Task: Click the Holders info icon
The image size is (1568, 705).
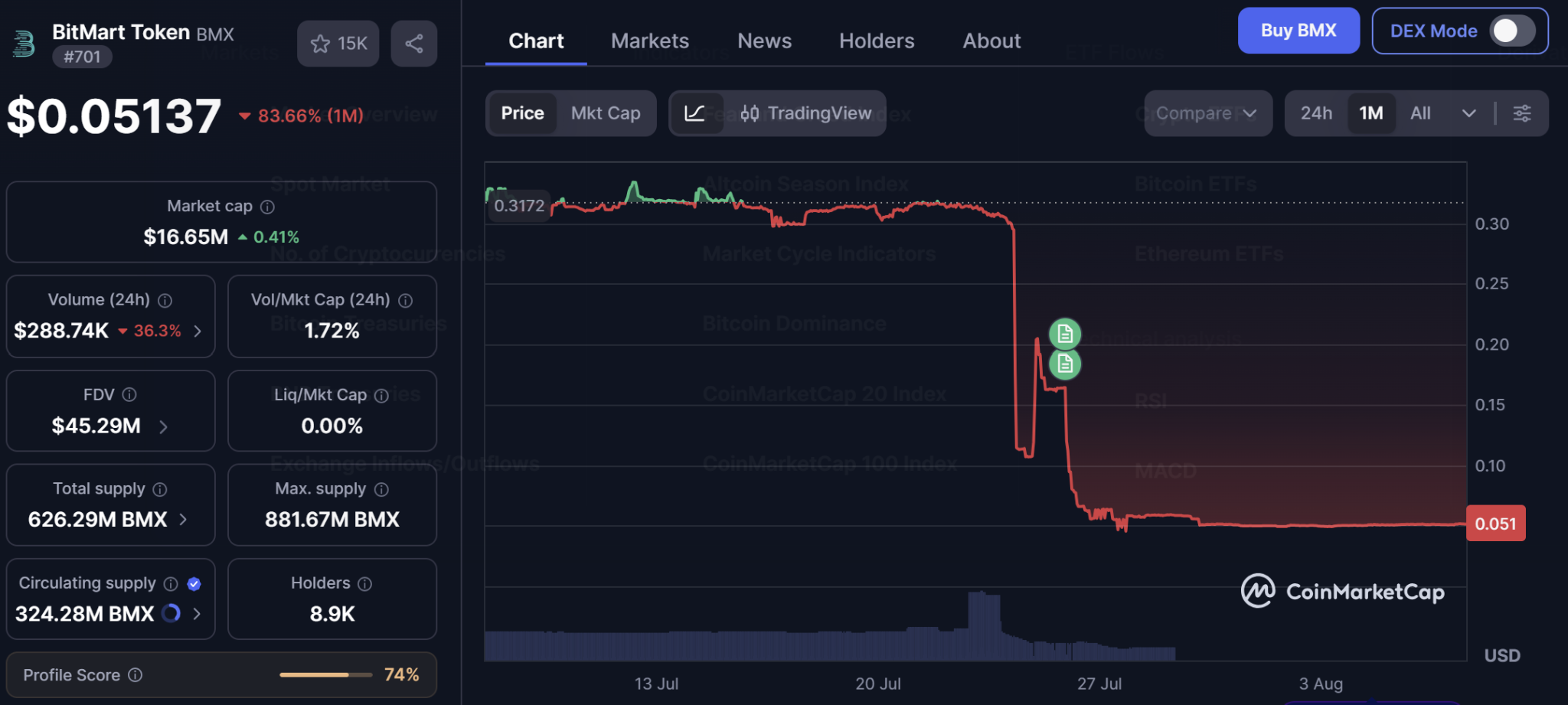Action: pos(365,584)
